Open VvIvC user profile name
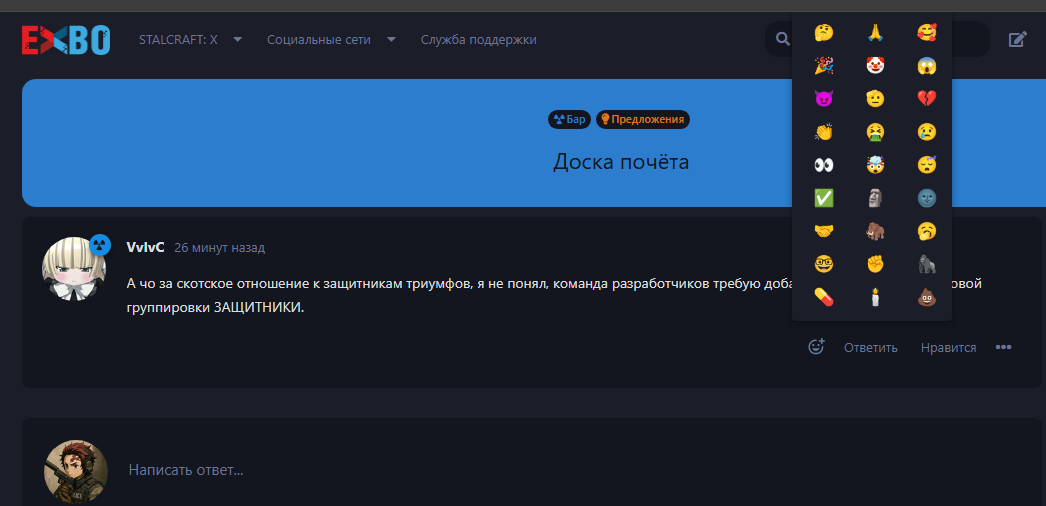Image resolution: width=1046 pixels, height=506 pixels. pos(145,247)
